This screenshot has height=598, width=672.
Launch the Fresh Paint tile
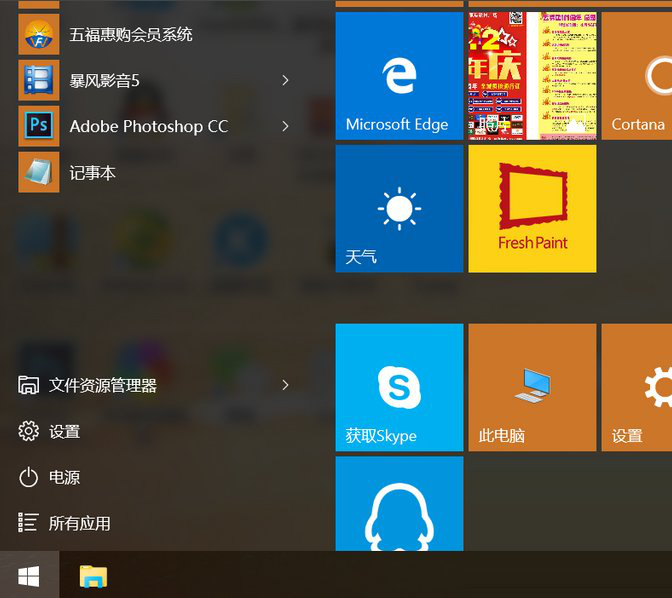pos(532,209)
